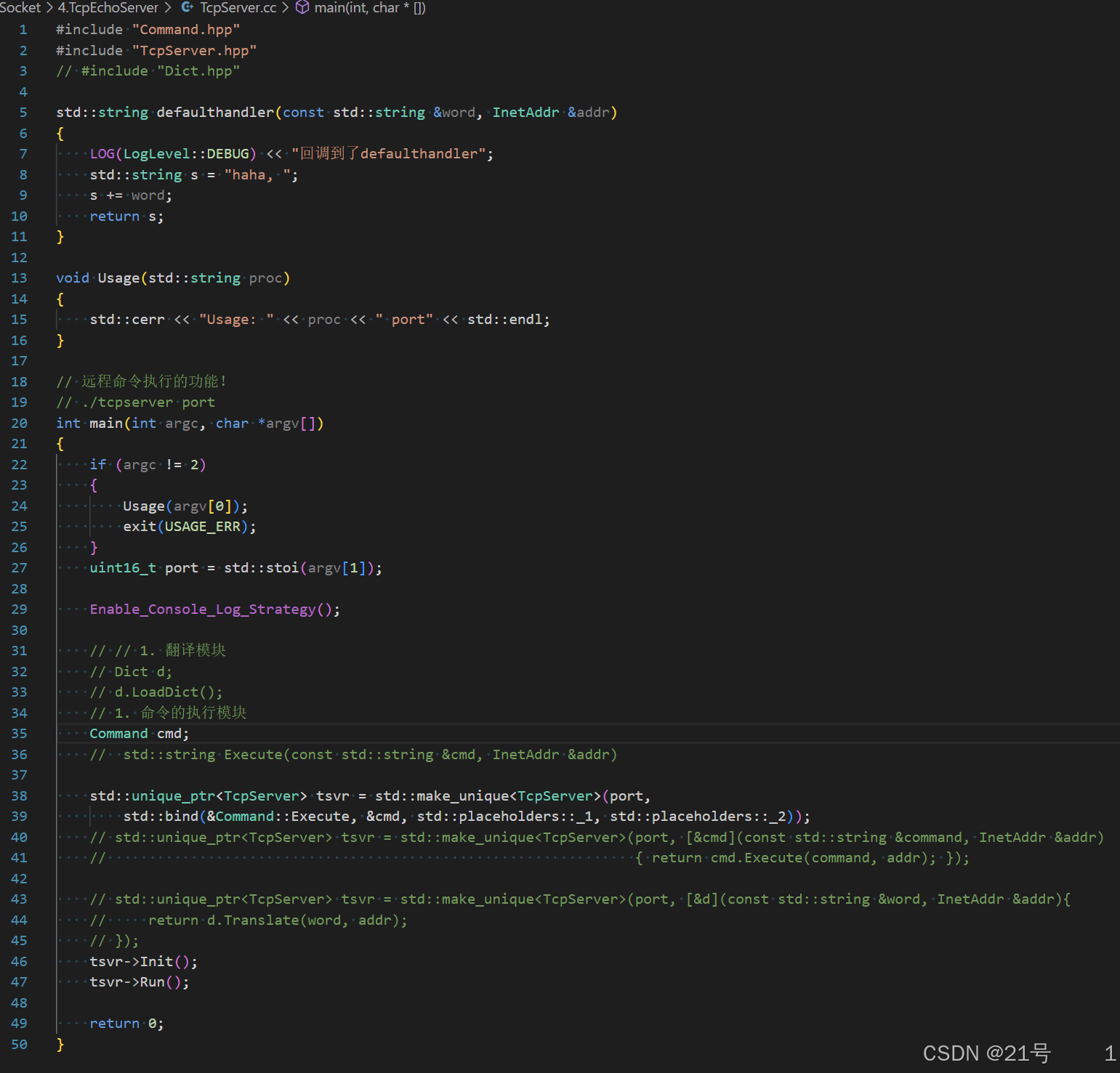Click the InetAddr type on line 5
The image size is (1120, 1073).
[x=525, y=113]
